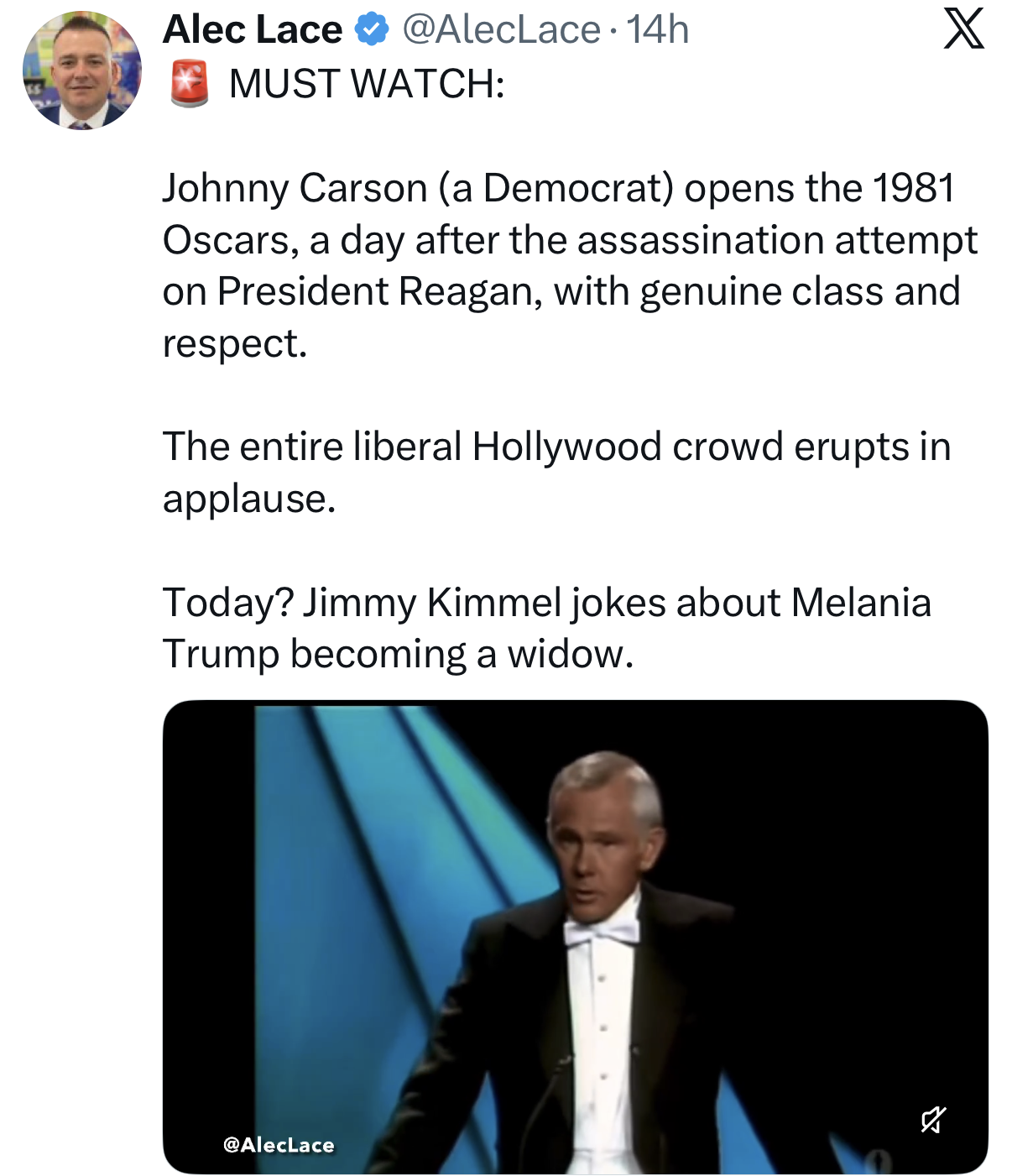Click the @AlecLace watermark in the video
1012x1176 pixels.
point(279,1145)
